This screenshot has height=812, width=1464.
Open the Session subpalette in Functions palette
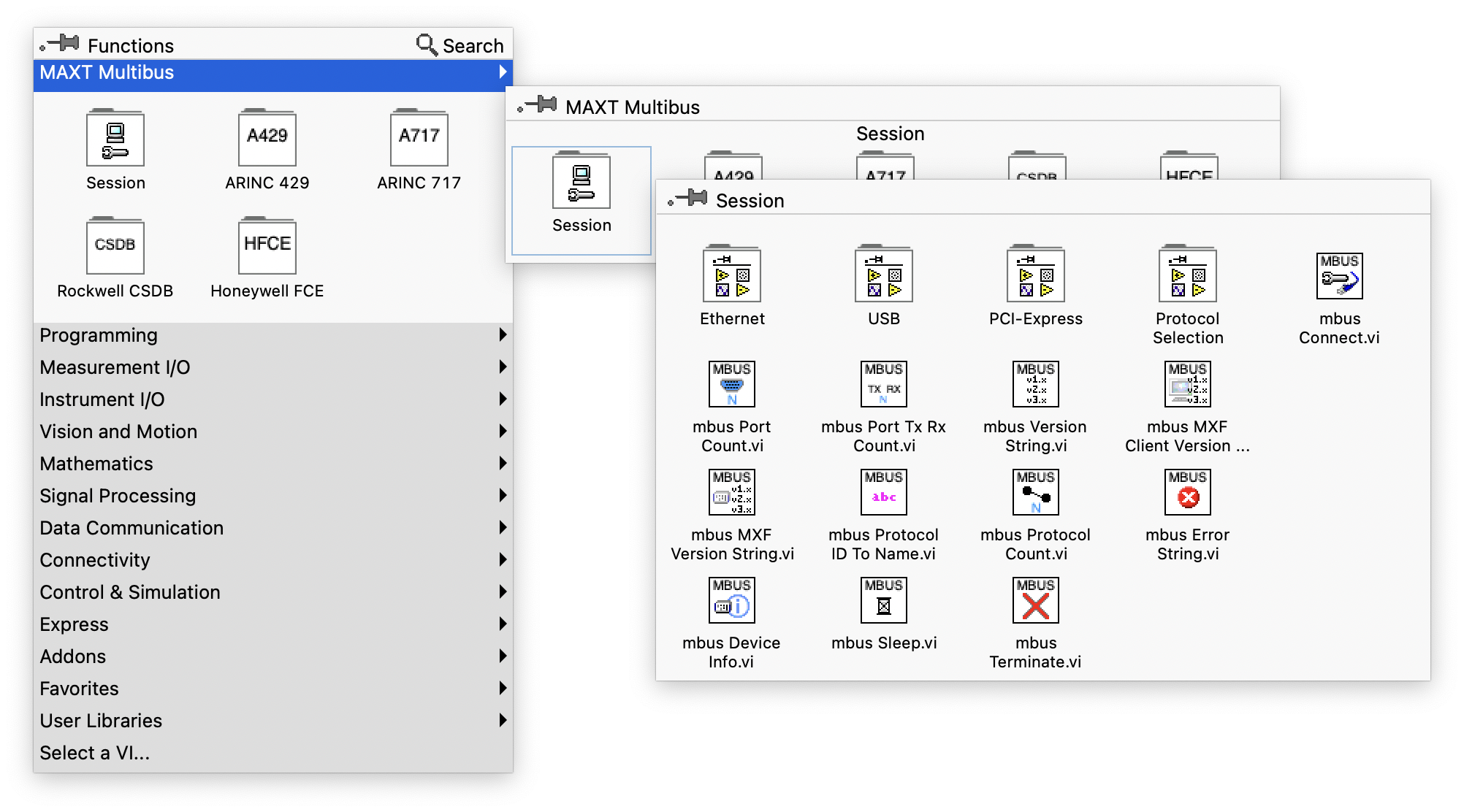click(x=115, y=138)
